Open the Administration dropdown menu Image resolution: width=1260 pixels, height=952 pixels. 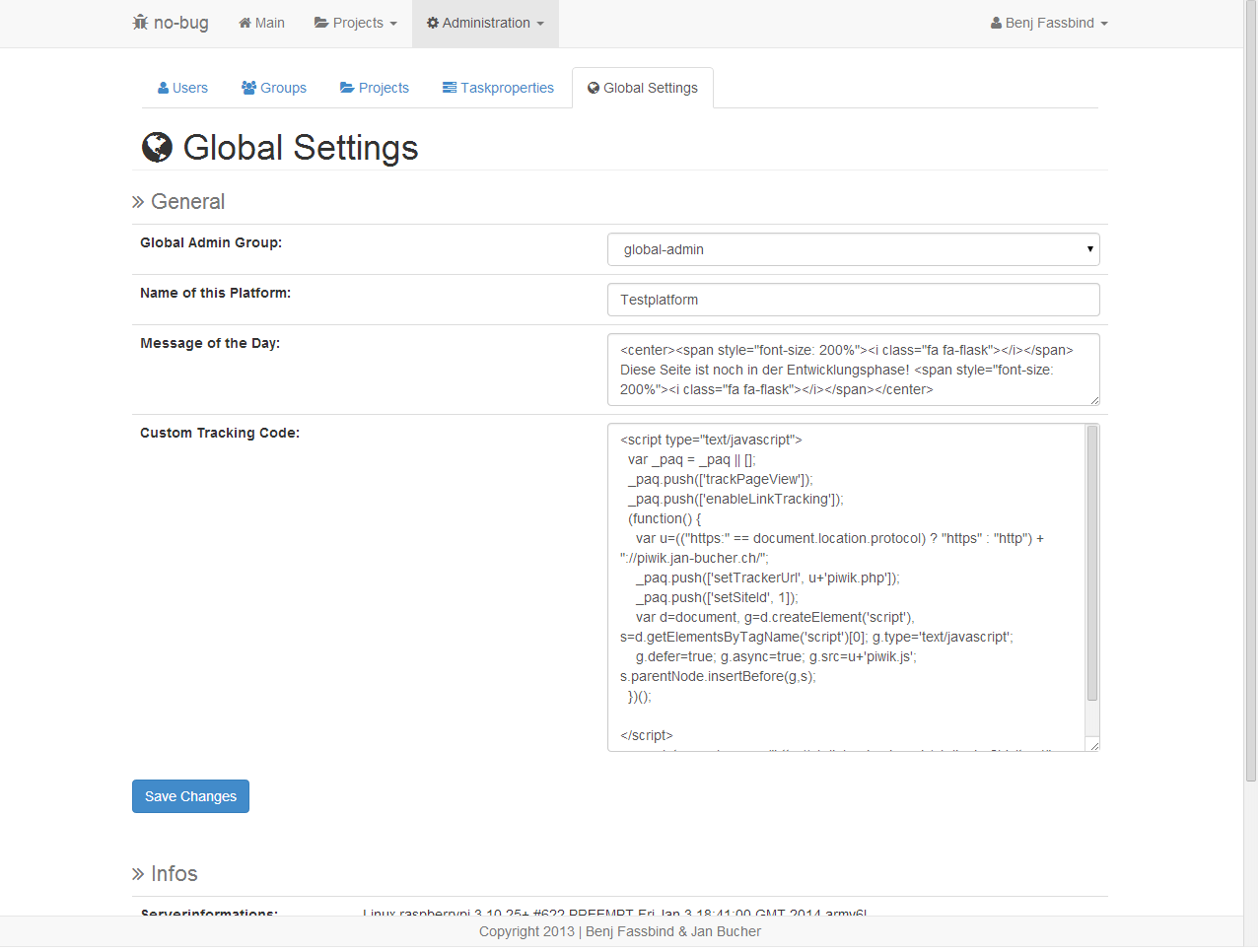point(486,23)
